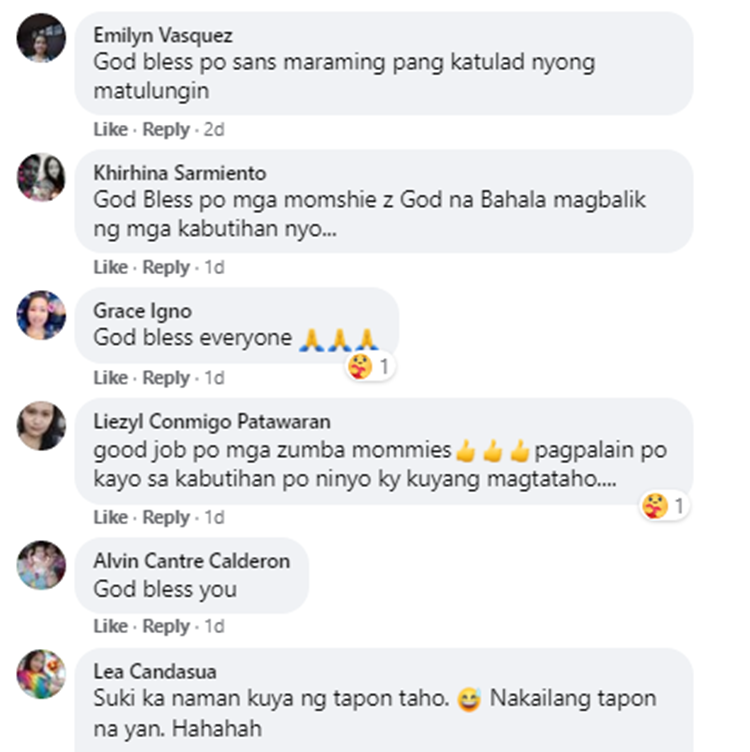Image resolution: width=750 pixels, height=752 pixels.
Task: Reply to Emilyn Vasquez's comment
Action: coord(166,129)
